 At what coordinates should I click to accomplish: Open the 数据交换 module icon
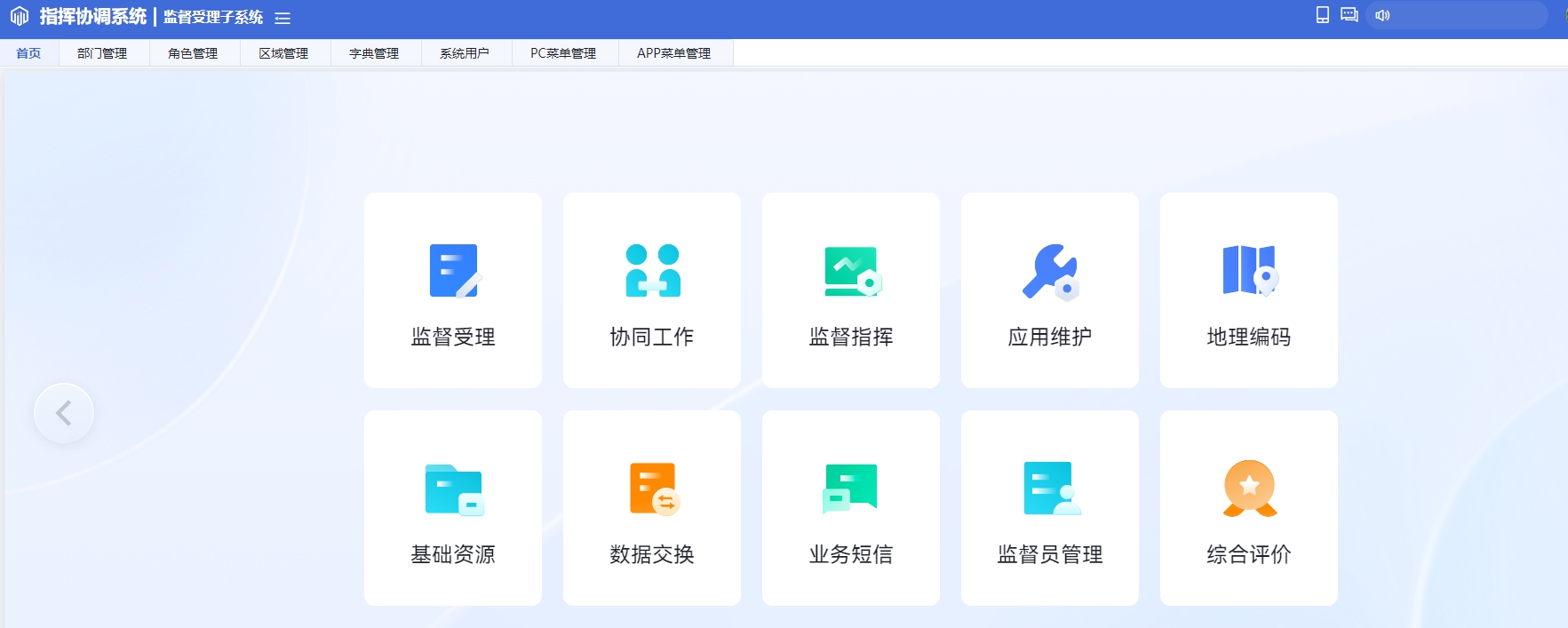[653, 489]
